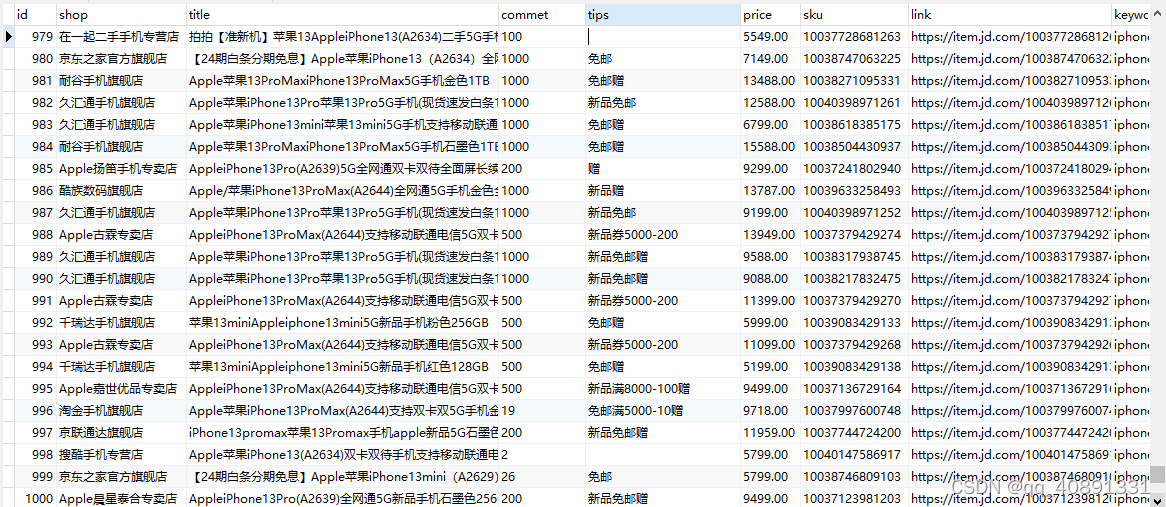Select id cell 980

[34, 58]
